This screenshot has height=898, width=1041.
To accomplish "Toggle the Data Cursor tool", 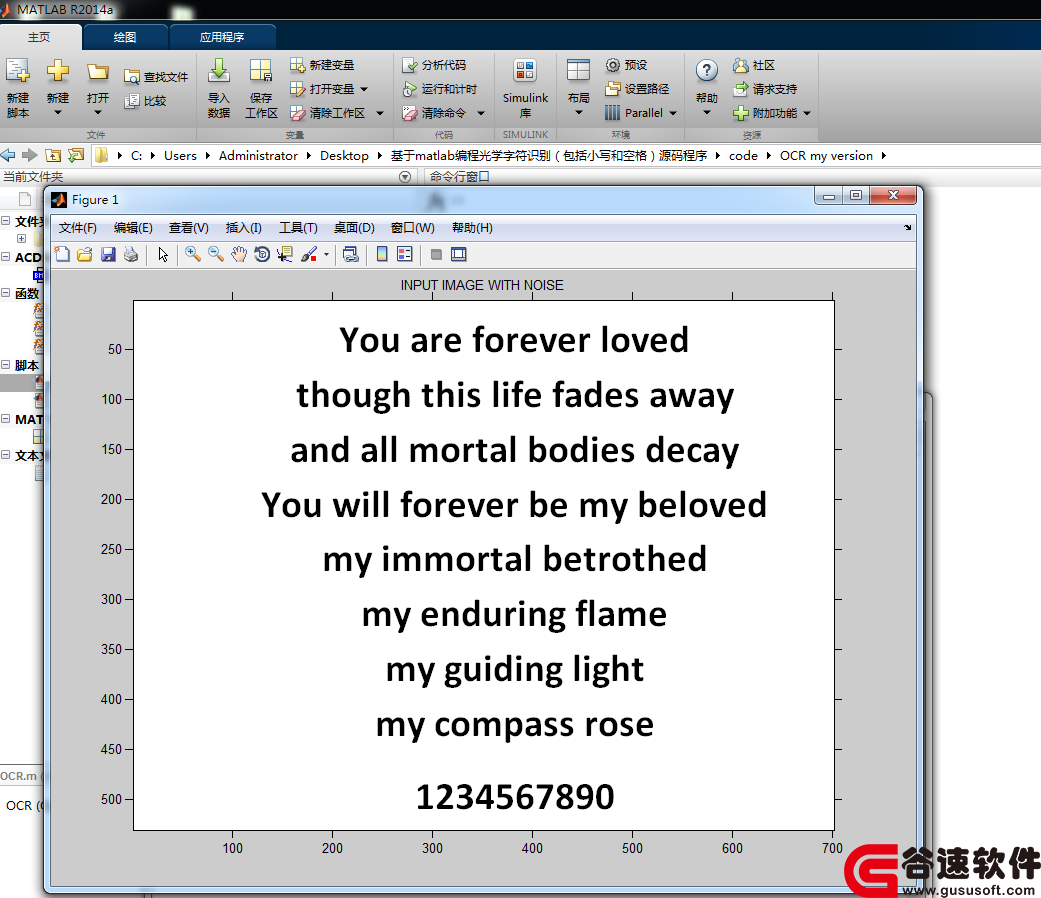I will [x=285, y=254].
